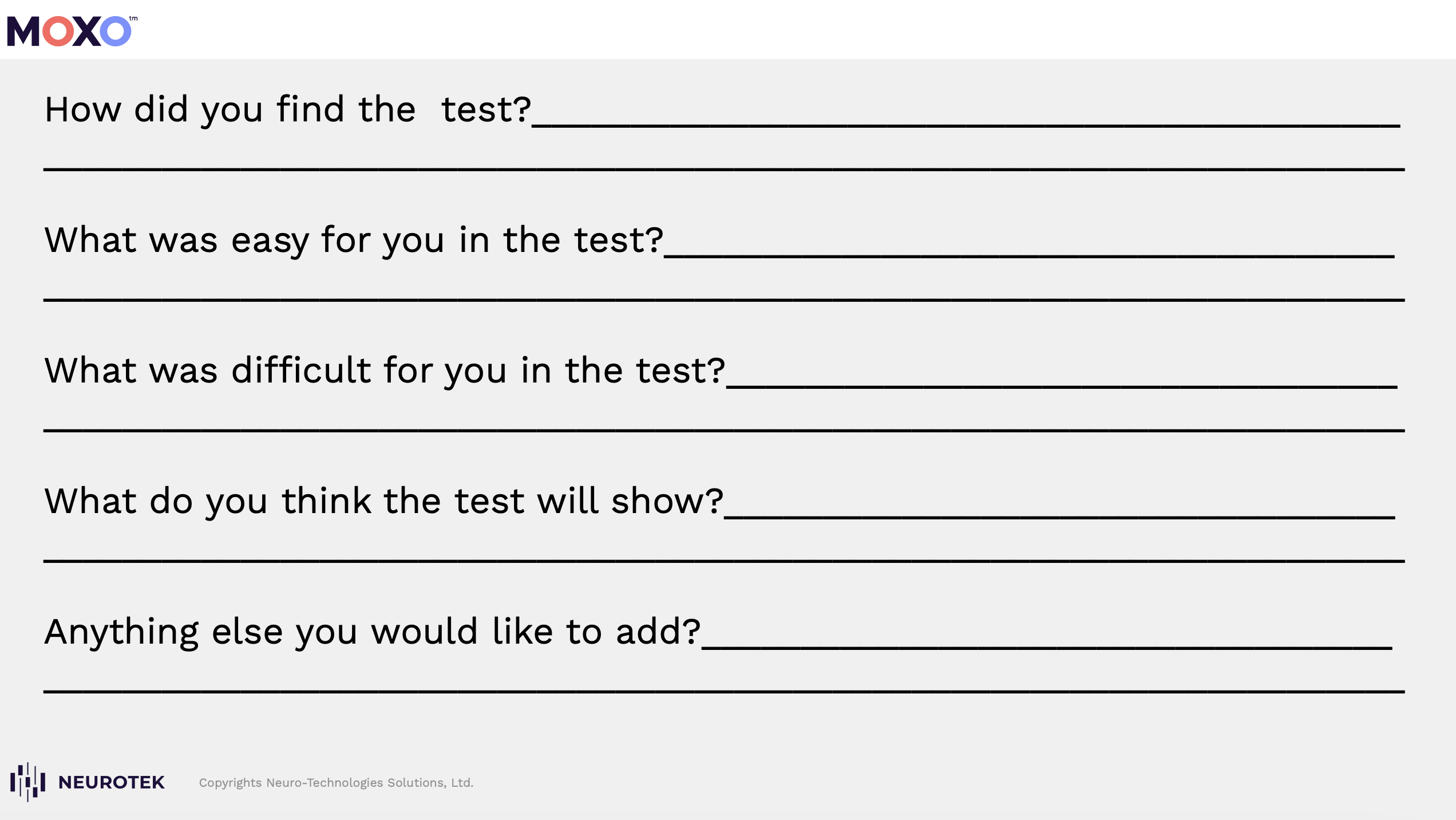Screen dimensions: 1456x820
Task: Click the "What do you think the test will show?" question
Action: pos(383,501)
